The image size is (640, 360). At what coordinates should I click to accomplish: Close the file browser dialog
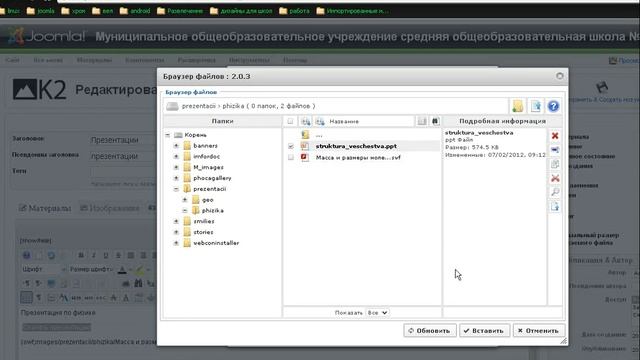click(x=560, y=76)
